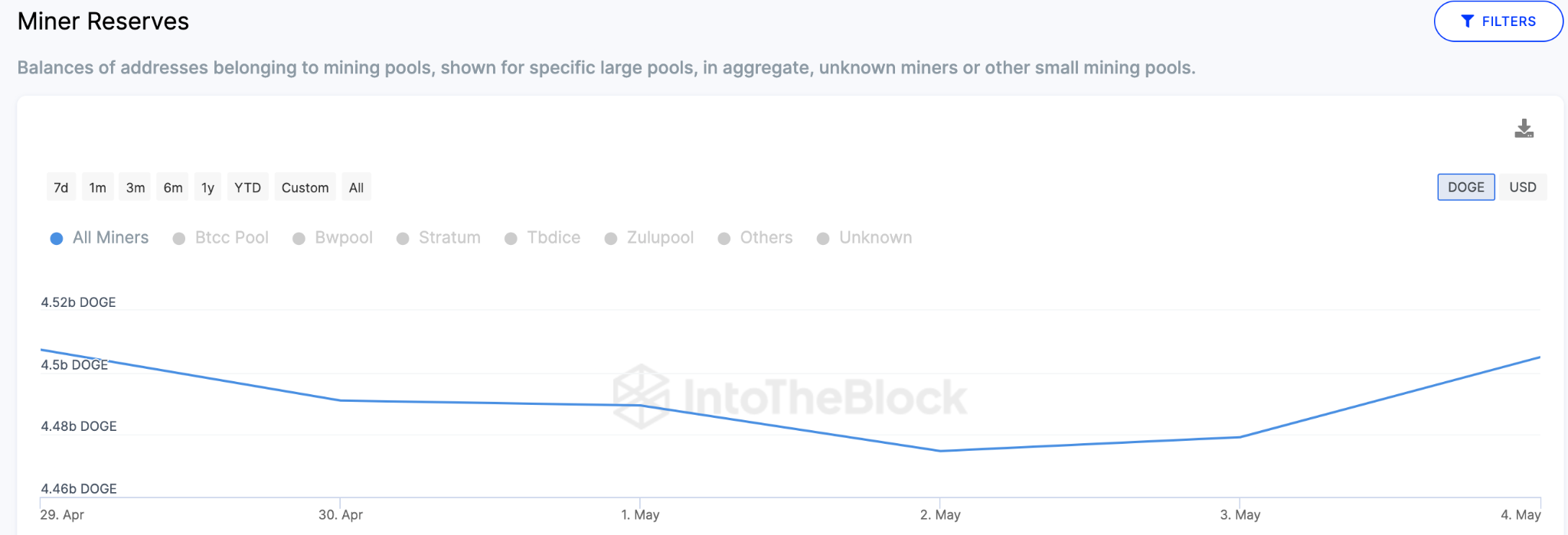The width and height of the screenshot is (1568, 535).
Task: Switch the range to 1m
Action: [98, 188]
